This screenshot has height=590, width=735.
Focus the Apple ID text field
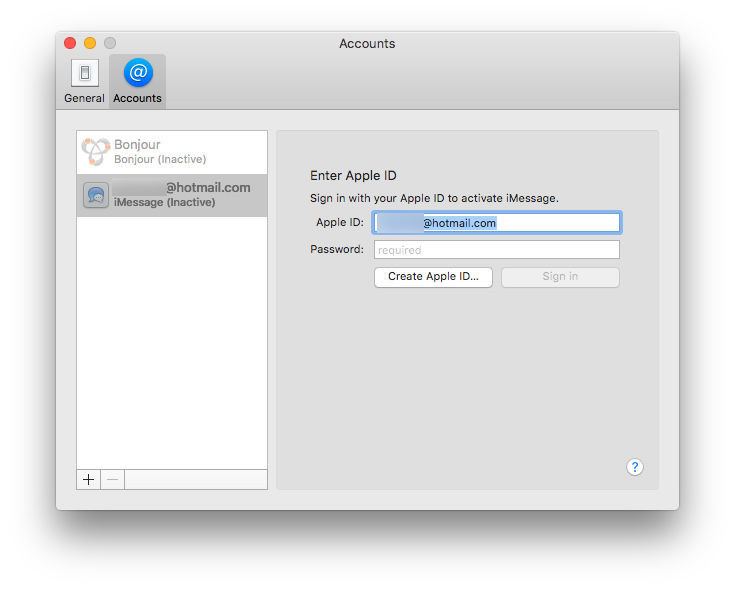[497, 223]
